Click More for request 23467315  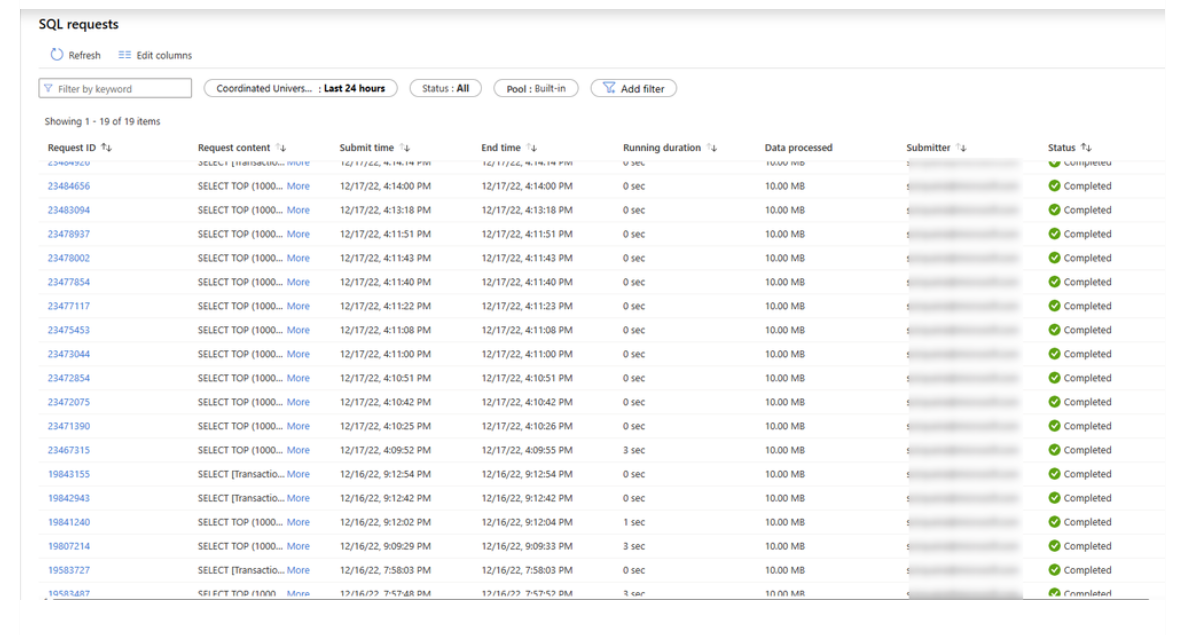pyautogui.click(x=298, y=450)
